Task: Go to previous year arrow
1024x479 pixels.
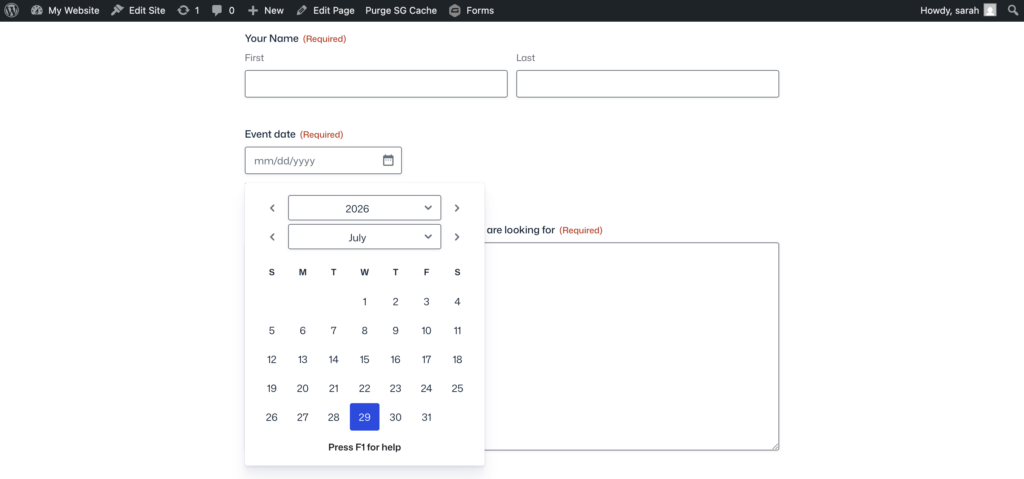Action: point(272,208)
